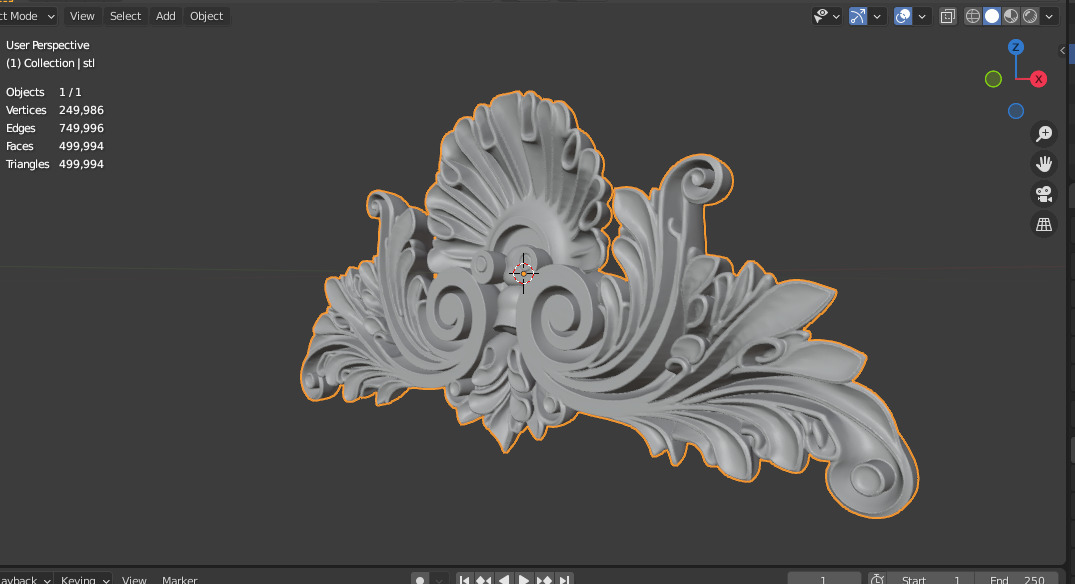1075x584 pixels.
Task: Open the Keying dropdown in timeline
Action: pos(83,580)
